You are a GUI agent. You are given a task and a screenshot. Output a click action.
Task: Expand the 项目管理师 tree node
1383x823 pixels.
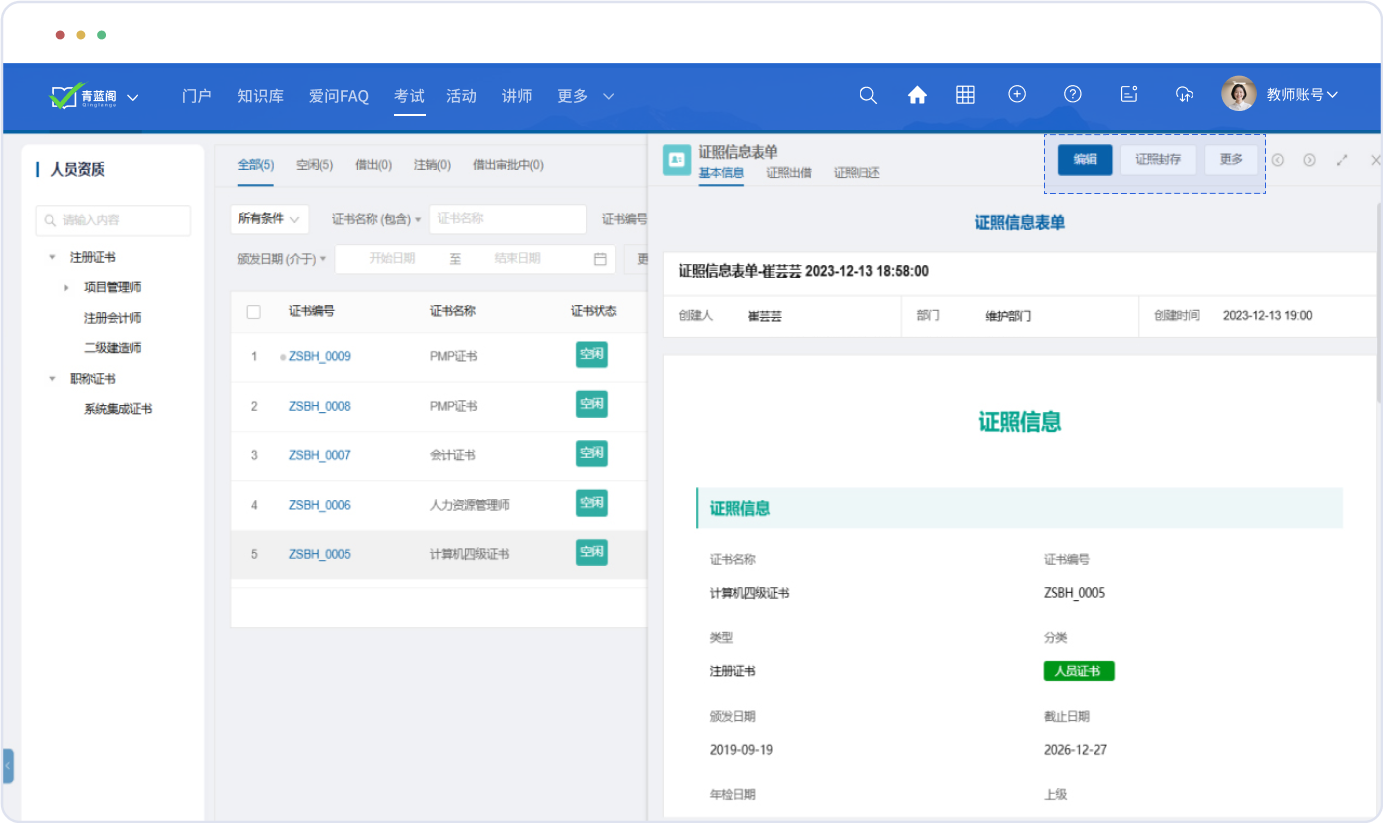point(67,288)
